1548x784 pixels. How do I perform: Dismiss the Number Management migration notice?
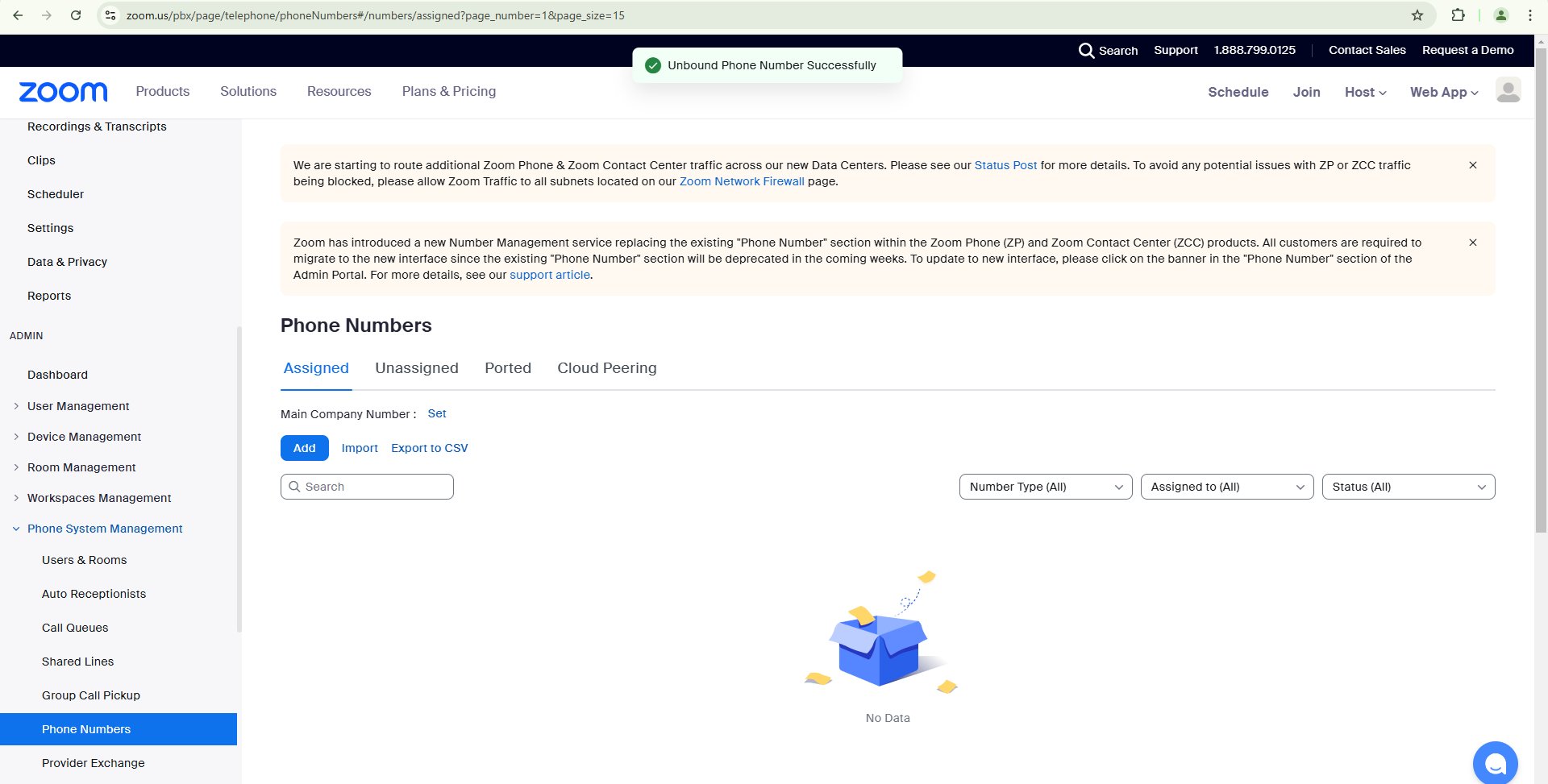click(x=1473, y=243)
